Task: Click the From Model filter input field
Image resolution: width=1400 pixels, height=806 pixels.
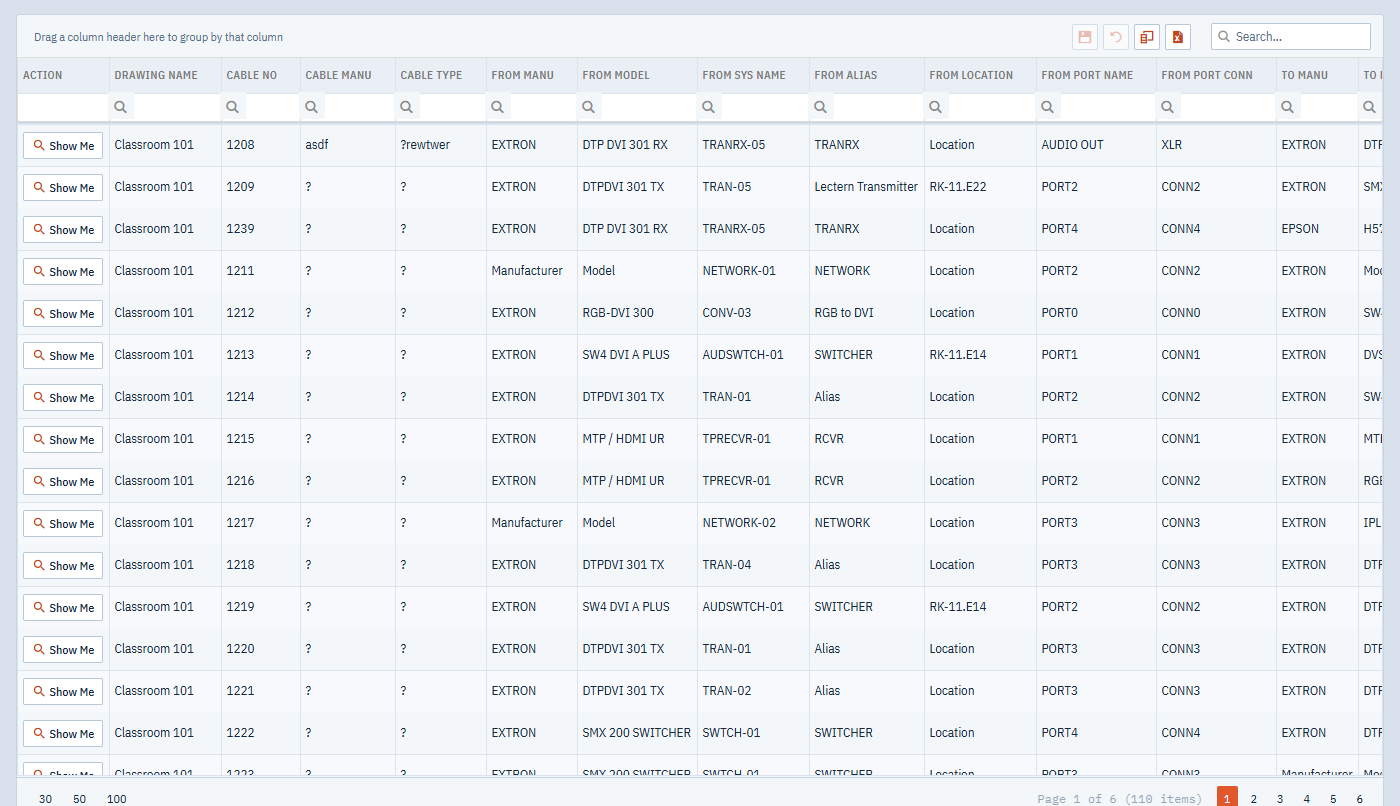Action: [647, 107]
